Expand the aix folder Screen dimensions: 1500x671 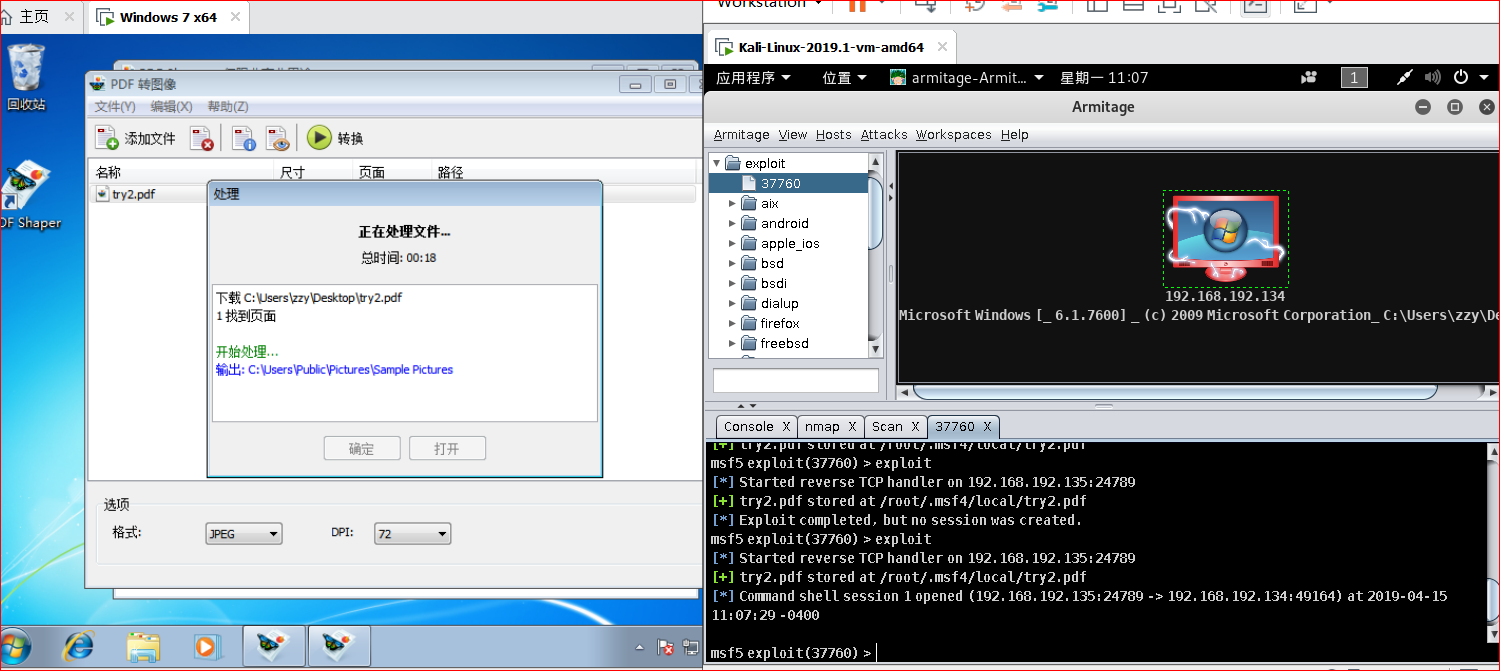(732, 203)
